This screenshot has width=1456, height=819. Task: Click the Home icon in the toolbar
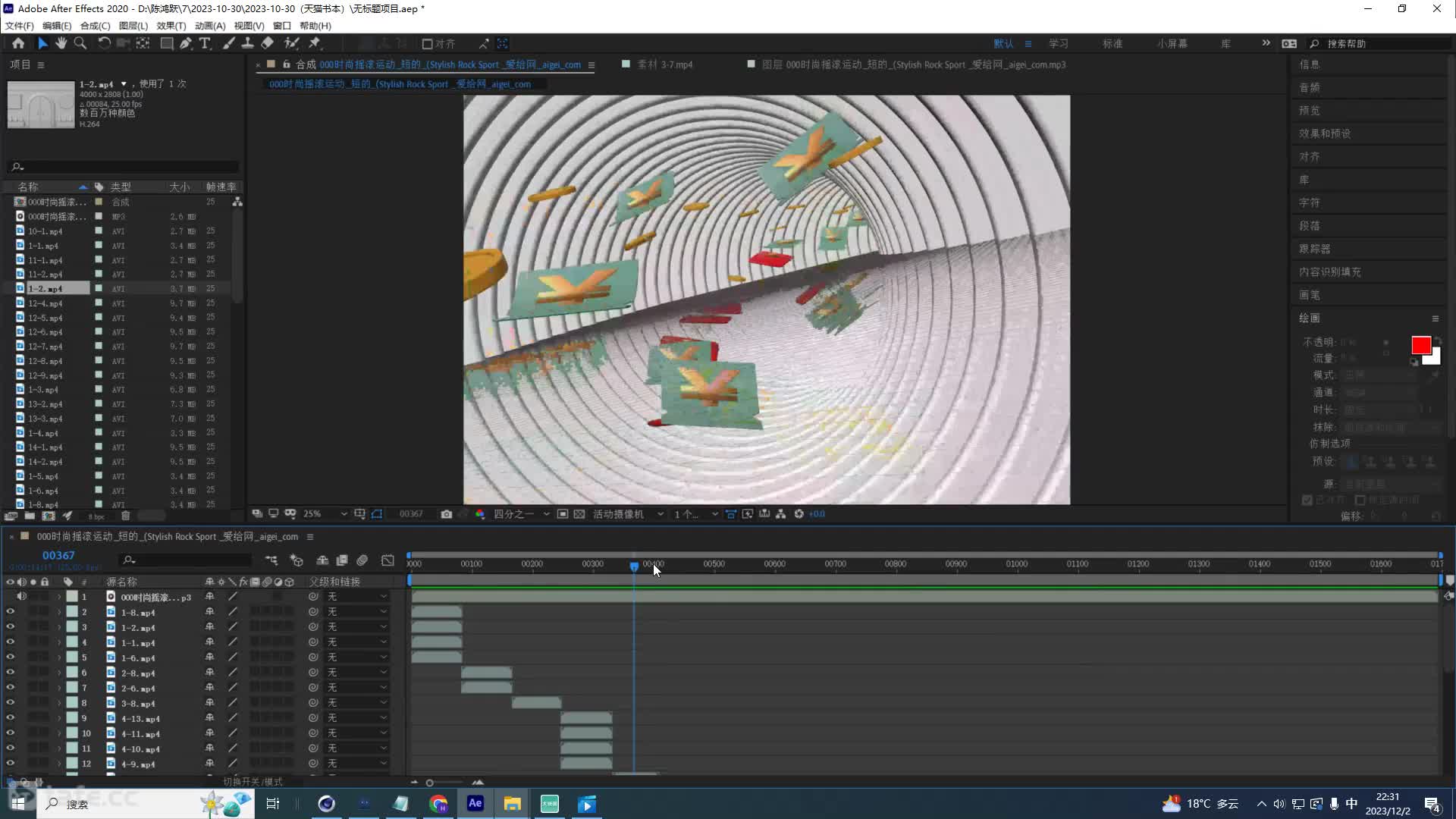point(18,43)
